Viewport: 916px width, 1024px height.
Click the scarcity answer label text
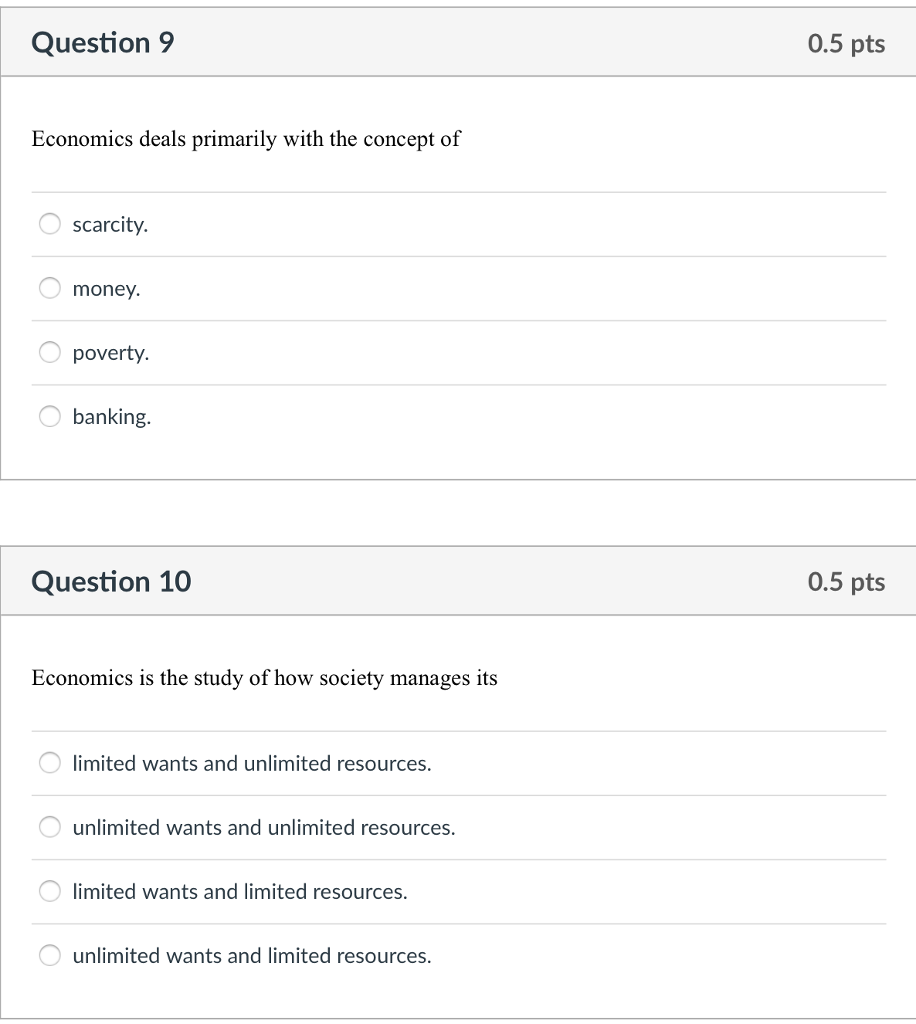pos(110,224)
